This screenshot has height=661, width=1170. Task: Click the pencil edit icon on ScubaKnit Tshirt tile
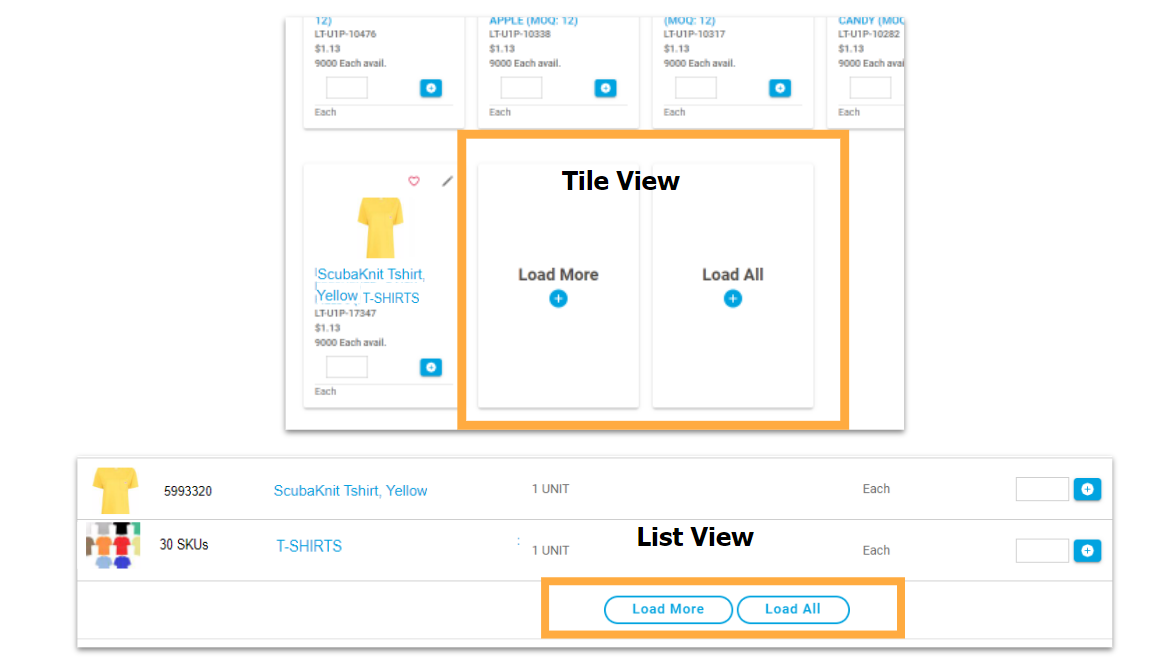pyautogui.click(x=446, y=181)
